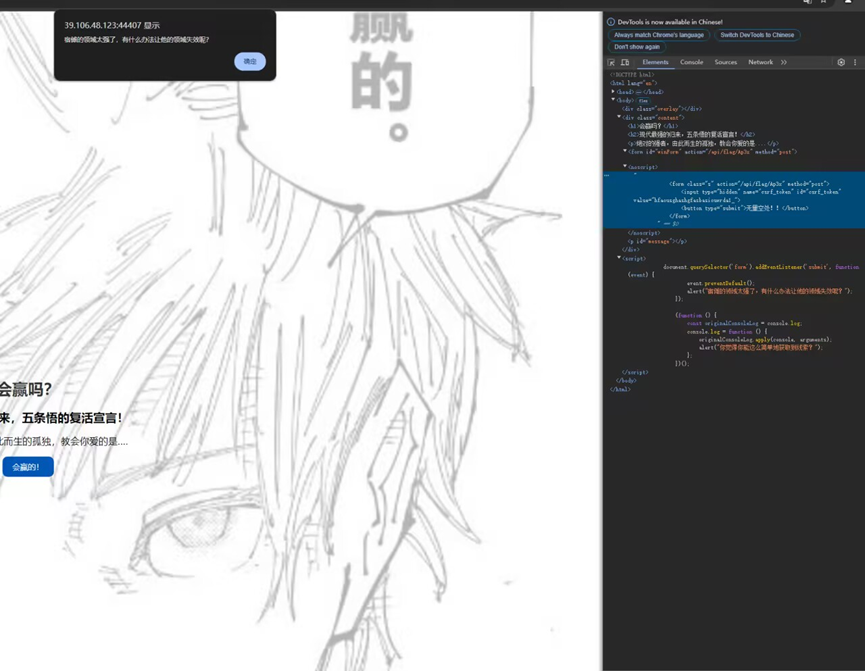
Task: Open the Sources tab
Action: (x=725, y=62)
